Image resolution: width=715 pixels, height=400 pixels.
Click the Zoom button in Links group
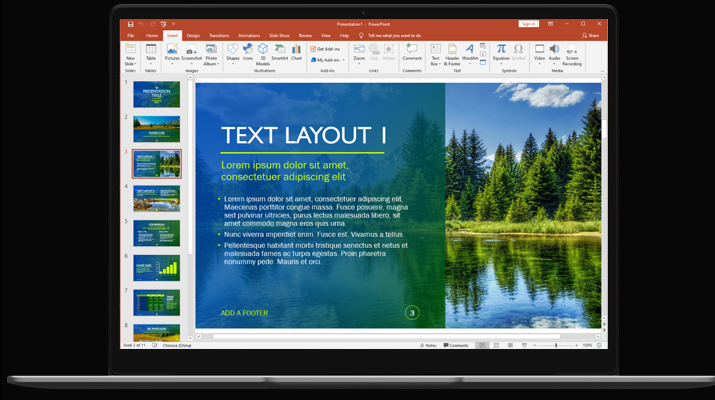359,53
